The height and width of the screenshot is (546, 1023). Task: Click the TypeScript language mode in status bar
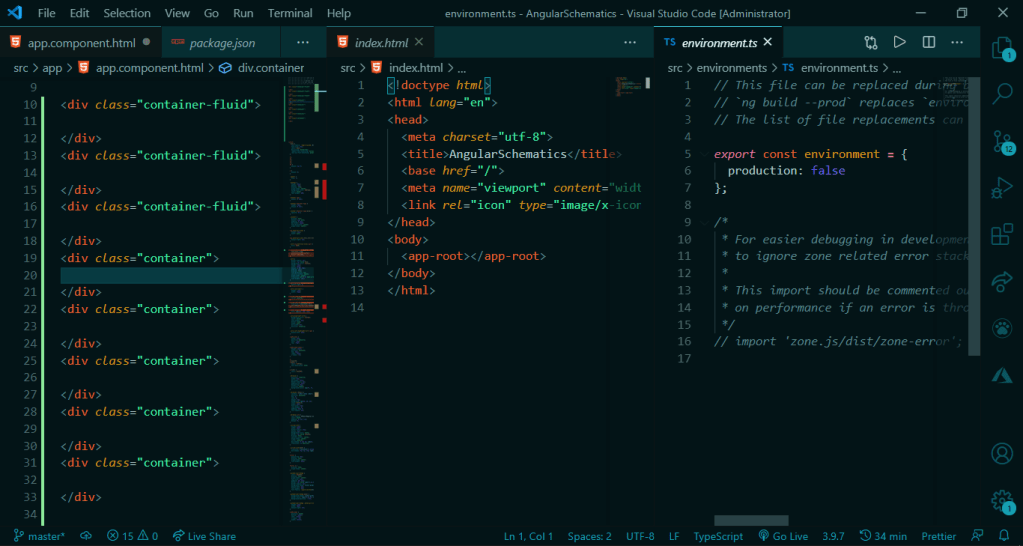(x=718, y=536)
